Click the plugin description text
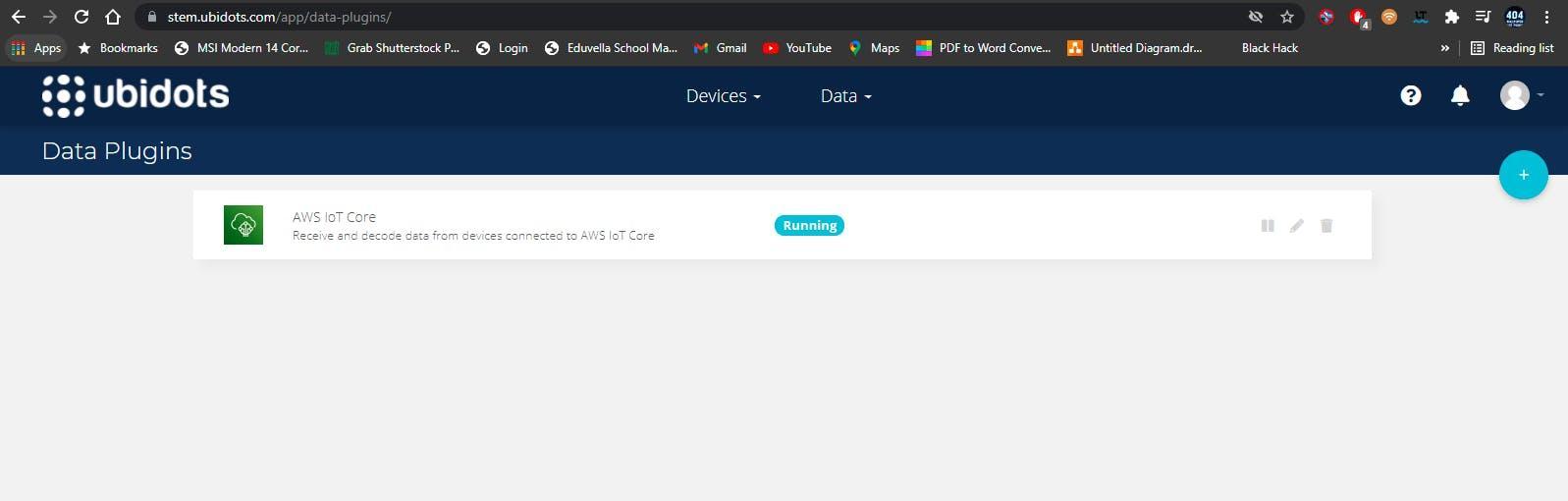Screen dimensions: 1568x501 473,236
